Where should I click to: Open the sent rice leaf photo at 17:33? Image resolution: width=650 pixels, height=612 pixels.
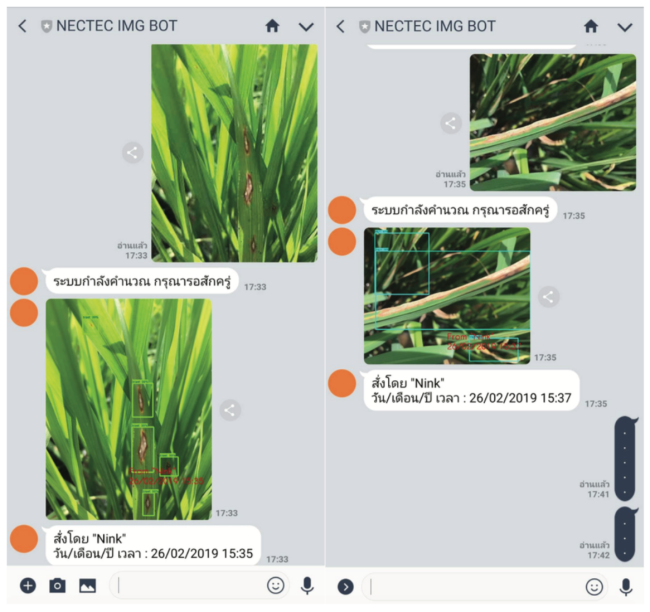(x=234, y=153)
